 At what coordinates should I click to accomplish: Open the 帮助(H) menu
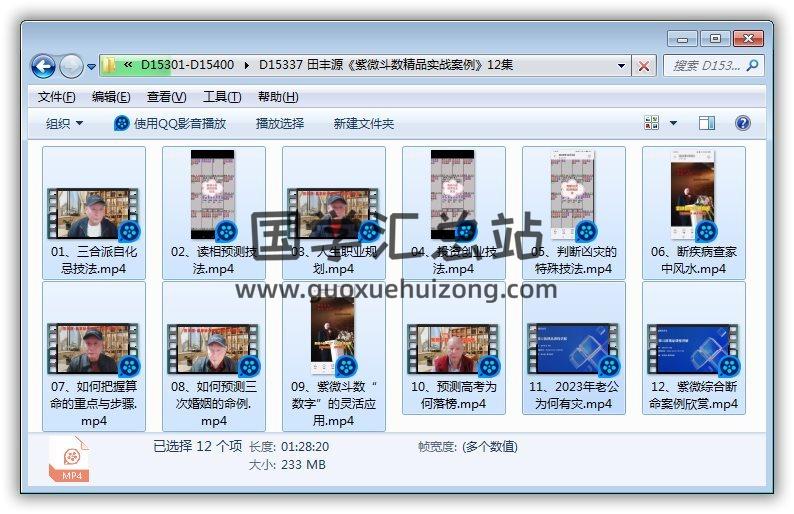click(x=277, y=97)
